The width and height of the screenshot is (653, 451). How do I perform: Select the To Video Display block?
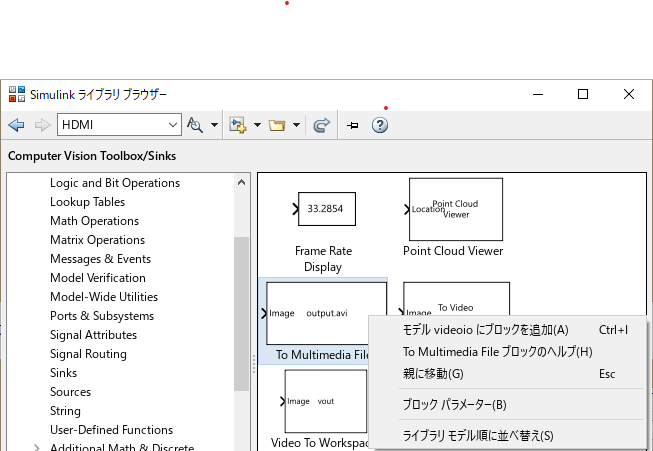pyautogui.click(x=456, y=298)
